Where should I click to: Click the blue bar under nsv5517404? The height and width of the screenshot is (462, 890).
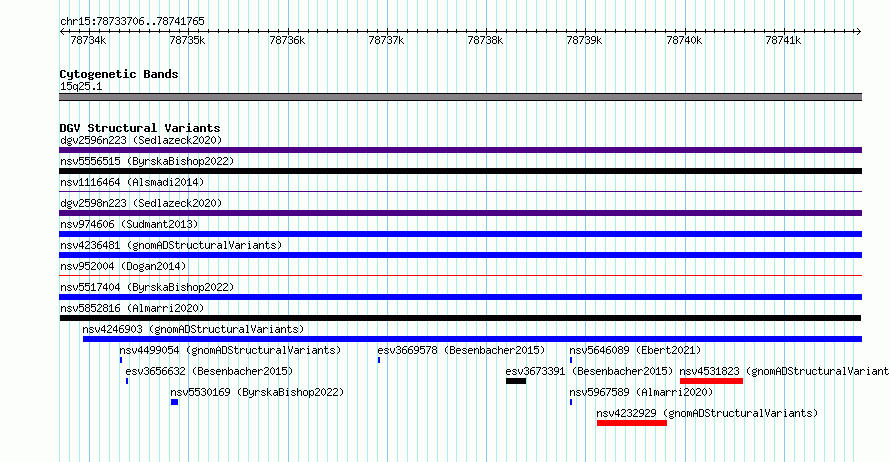(x=460, y=297)
